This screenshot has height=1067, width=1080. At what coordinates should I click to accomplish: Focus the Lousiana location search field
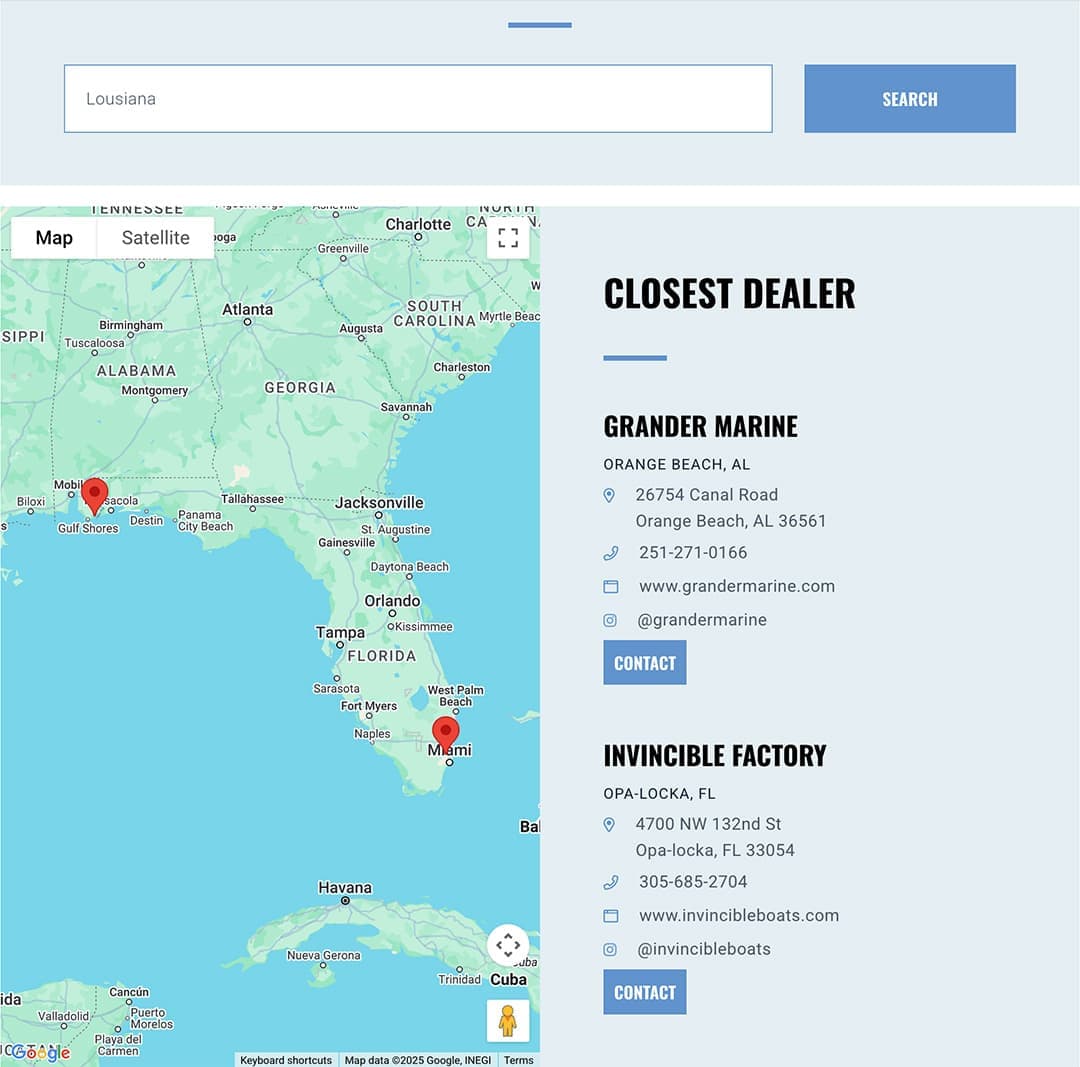coord(418,99)
